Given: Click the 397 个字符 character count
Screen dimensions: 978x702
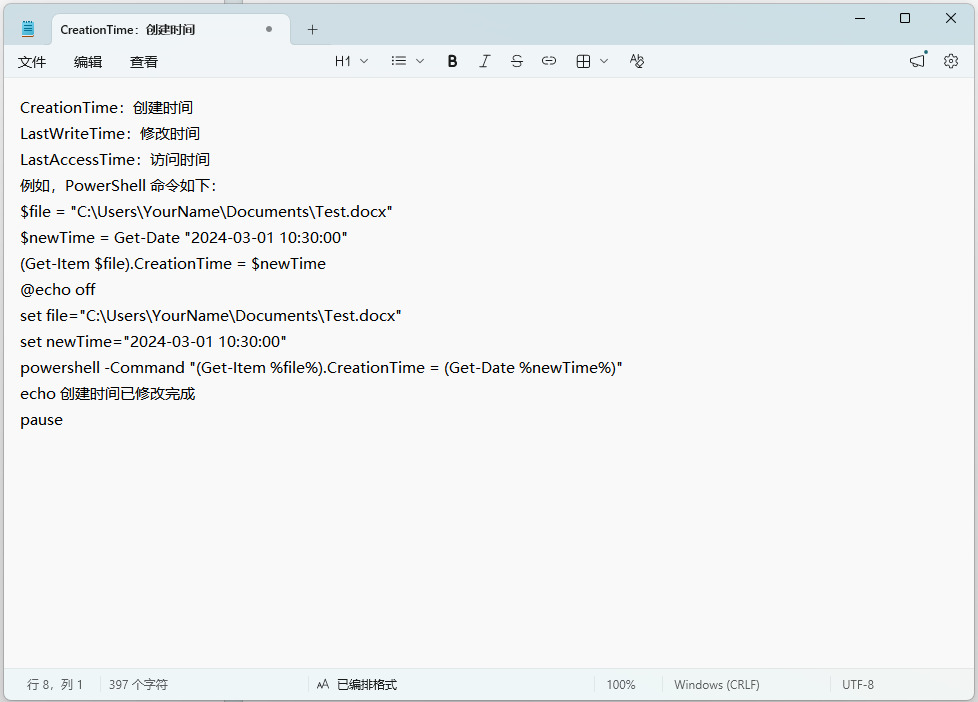Looking at the screenshot, I should point(138,685).
